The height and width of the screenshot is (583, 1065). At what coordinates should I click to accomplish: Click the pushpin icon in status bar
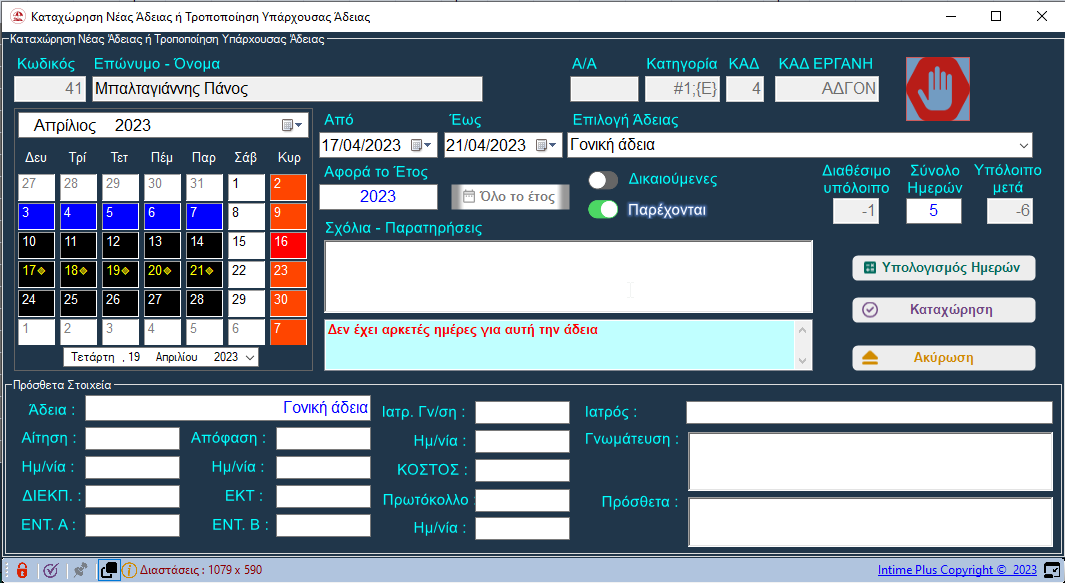pyautogui.click(x=80, y=570)
